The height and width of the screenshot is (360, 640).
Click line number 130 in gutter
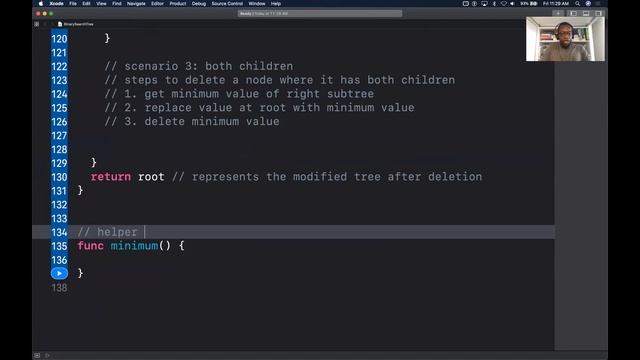coord(59,177)
